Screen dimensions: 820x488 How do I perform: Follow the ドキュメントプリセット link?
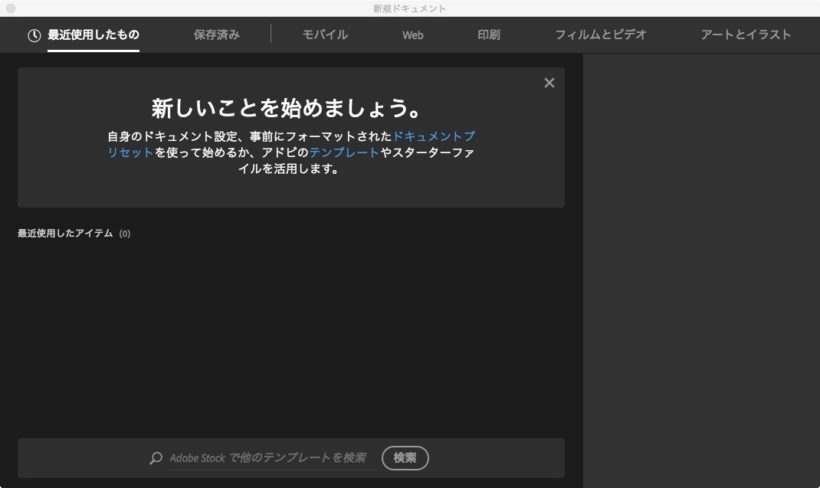pyautogui.click(x=434, y=136)
